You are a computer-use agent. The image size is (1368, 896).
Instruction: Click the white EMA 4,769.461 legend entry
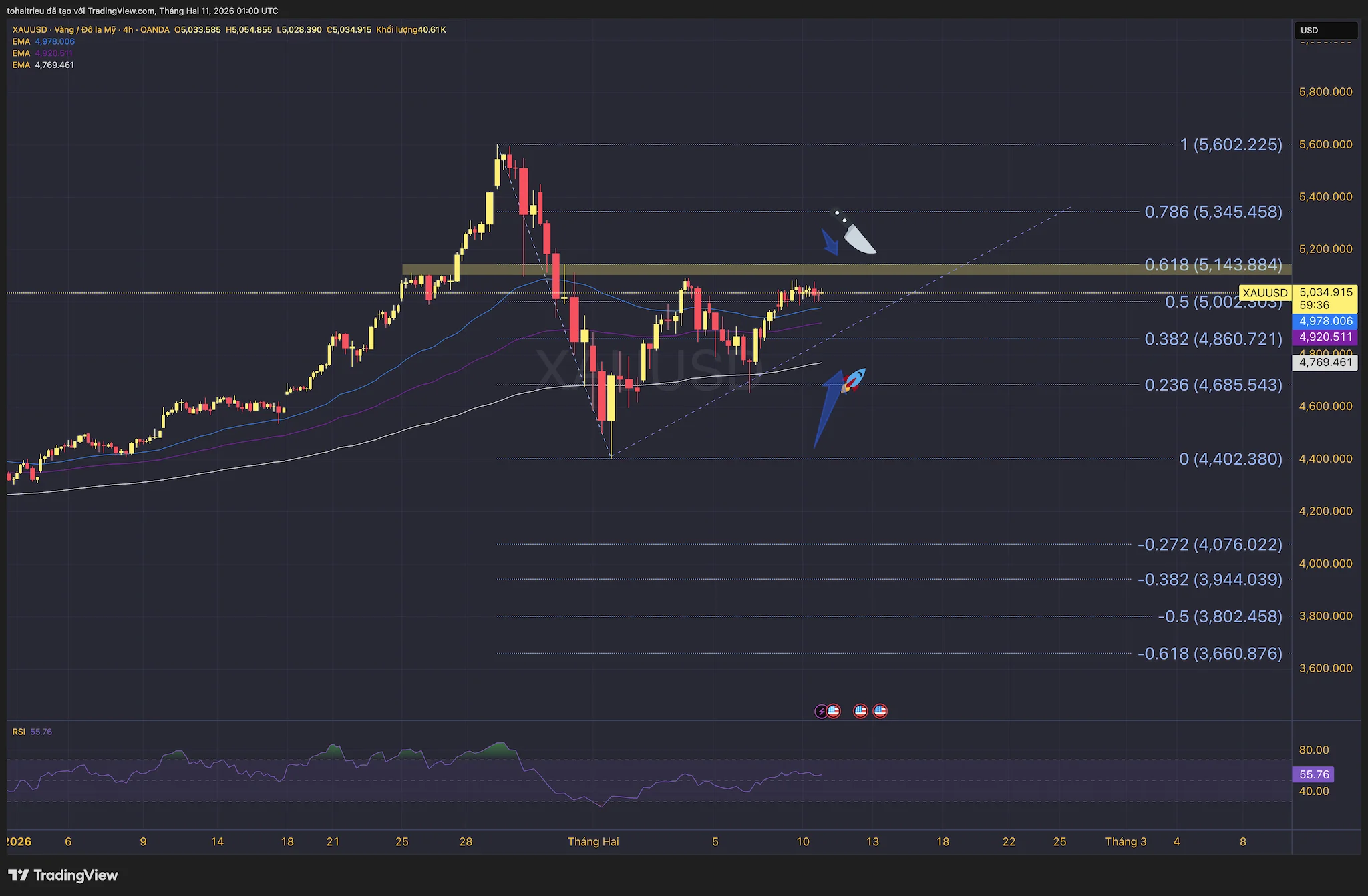tap(43, 65)
